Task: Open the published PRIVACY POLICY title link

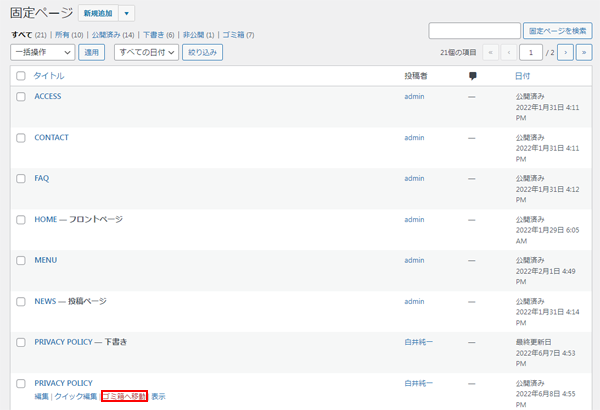Action: (64, 384)
